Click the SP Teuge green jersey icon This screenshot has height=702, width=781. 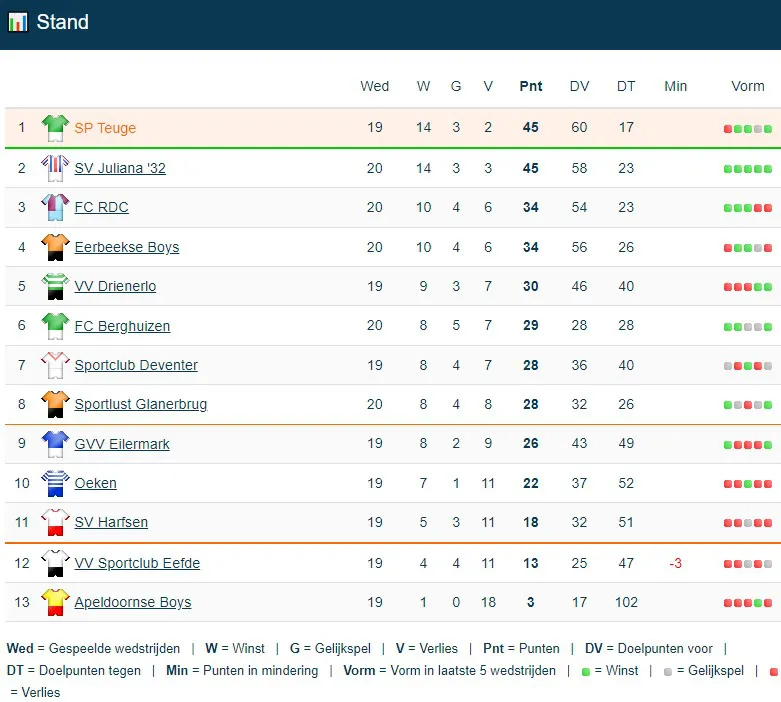55,128
